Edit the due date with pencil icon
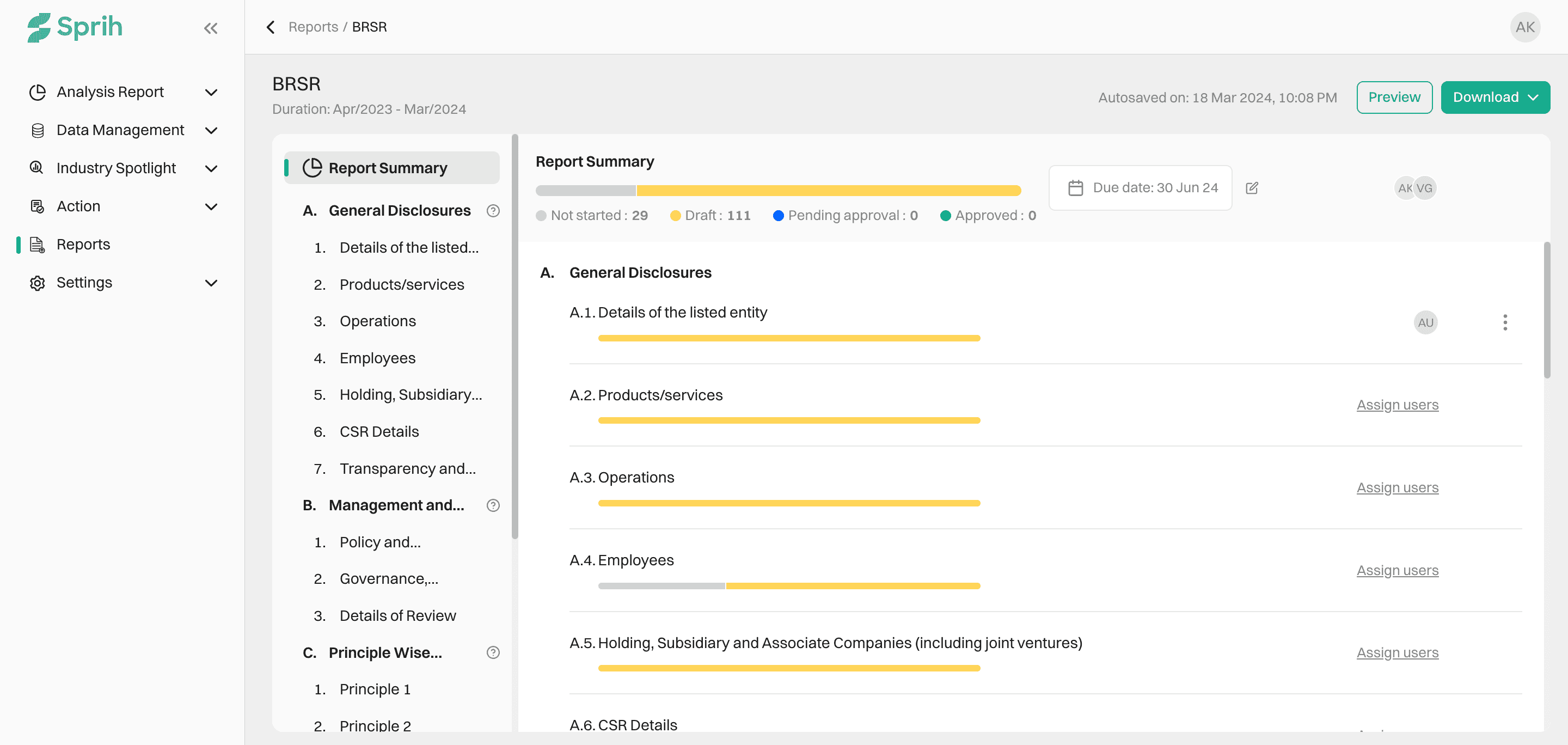The image size is (1568, 745). click(1252, 188)
